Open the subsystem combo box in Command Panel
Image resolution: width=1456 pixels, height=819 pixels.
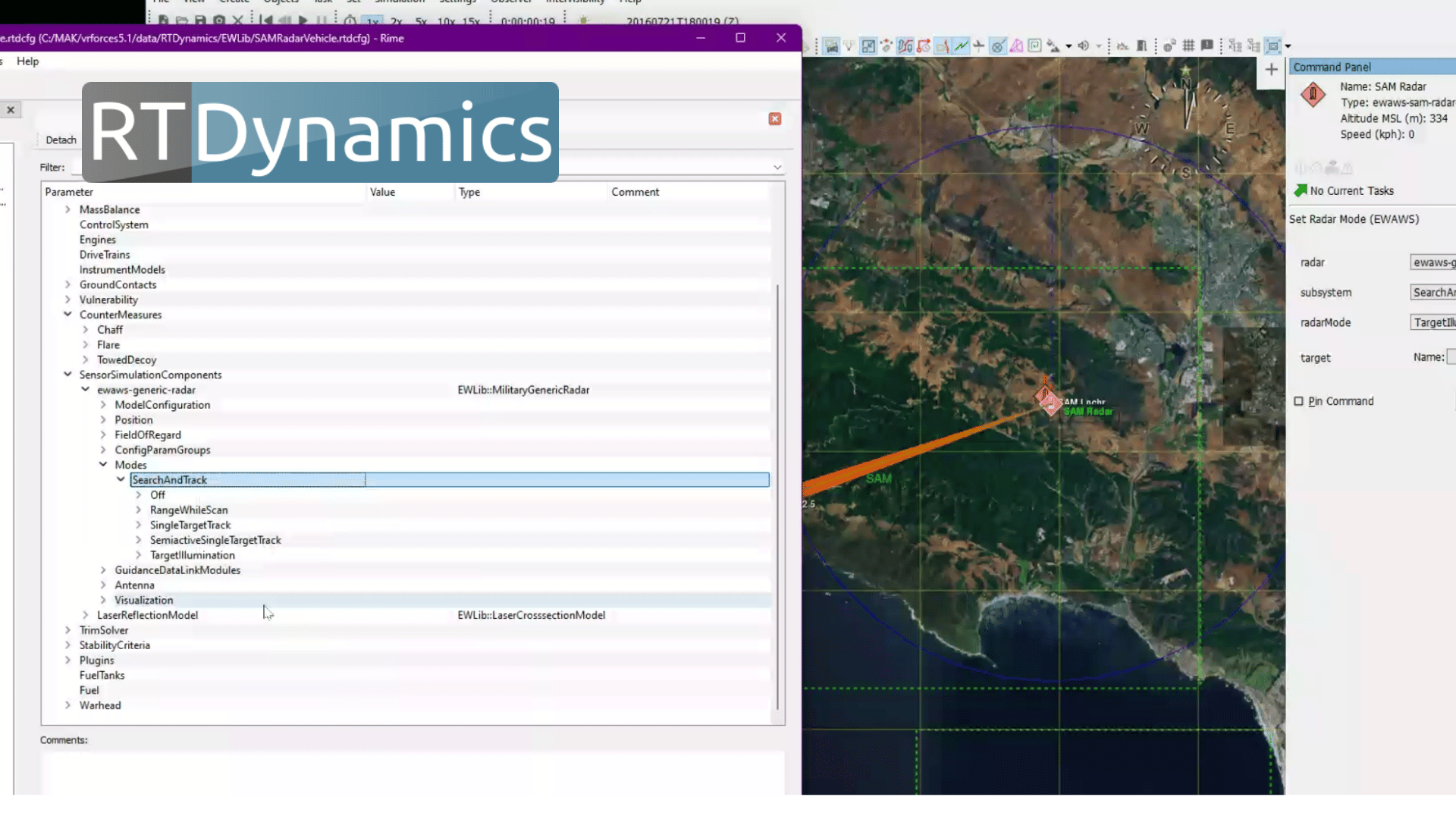click(x=1432, y=292)
